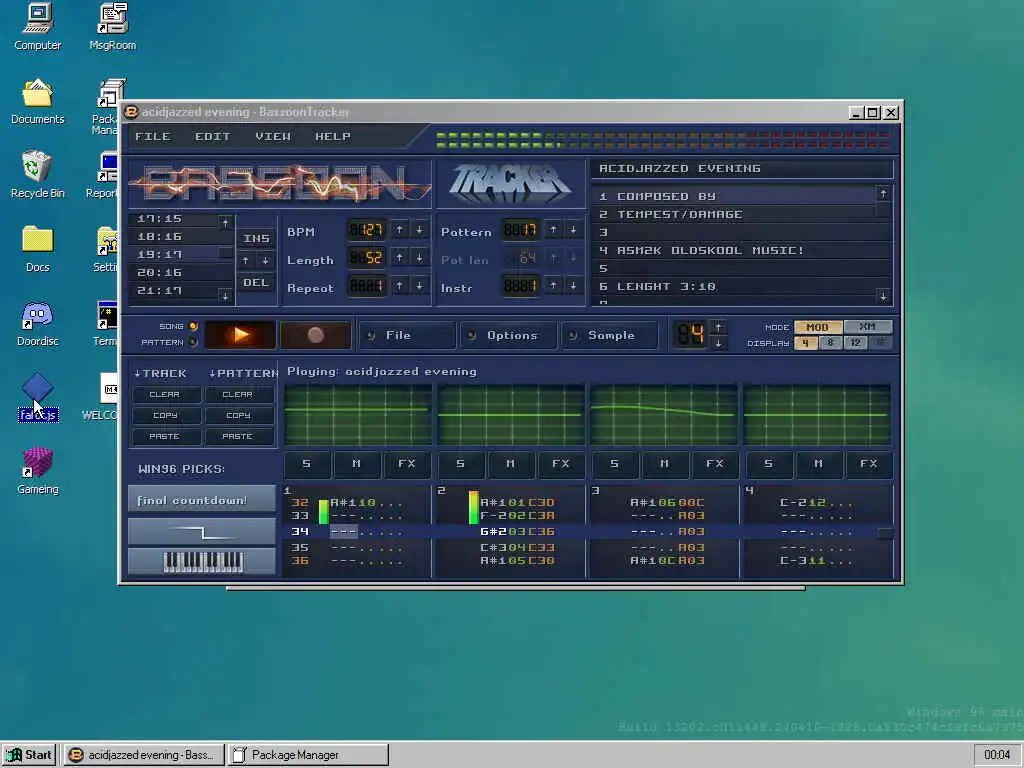Select instrument 4 ASM2K OLDSKOOL MUSIC!
This screenshot has height=768, width=1024.
click(x=735, y=250)
